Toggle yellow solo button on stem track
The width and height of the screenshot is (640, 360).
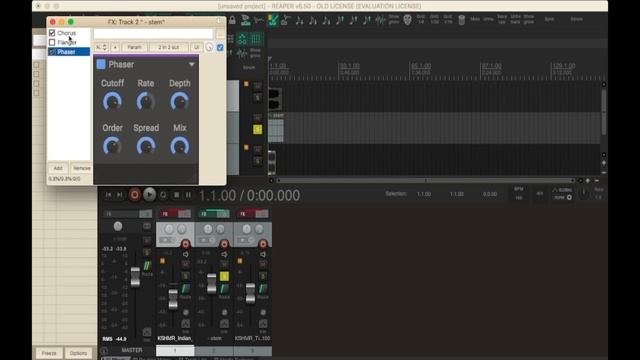pos(258,129)
